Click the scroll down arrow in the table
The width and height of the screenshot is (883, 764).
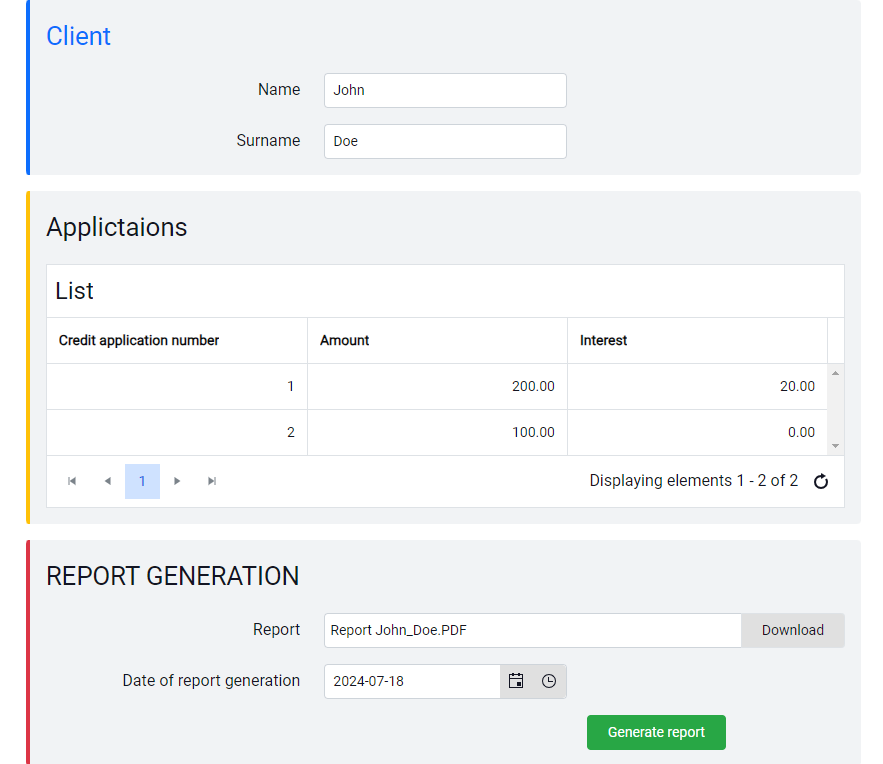836,446
